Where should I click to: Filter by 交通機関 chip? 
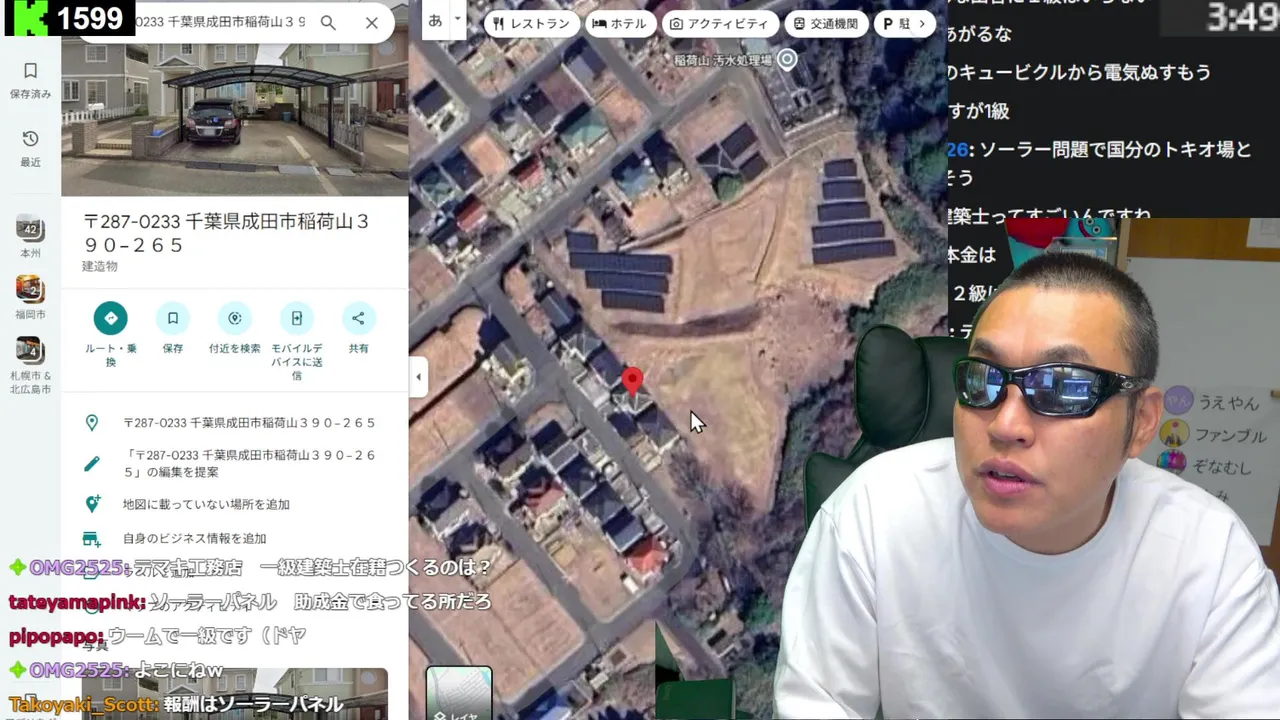[x=826, y=23]
